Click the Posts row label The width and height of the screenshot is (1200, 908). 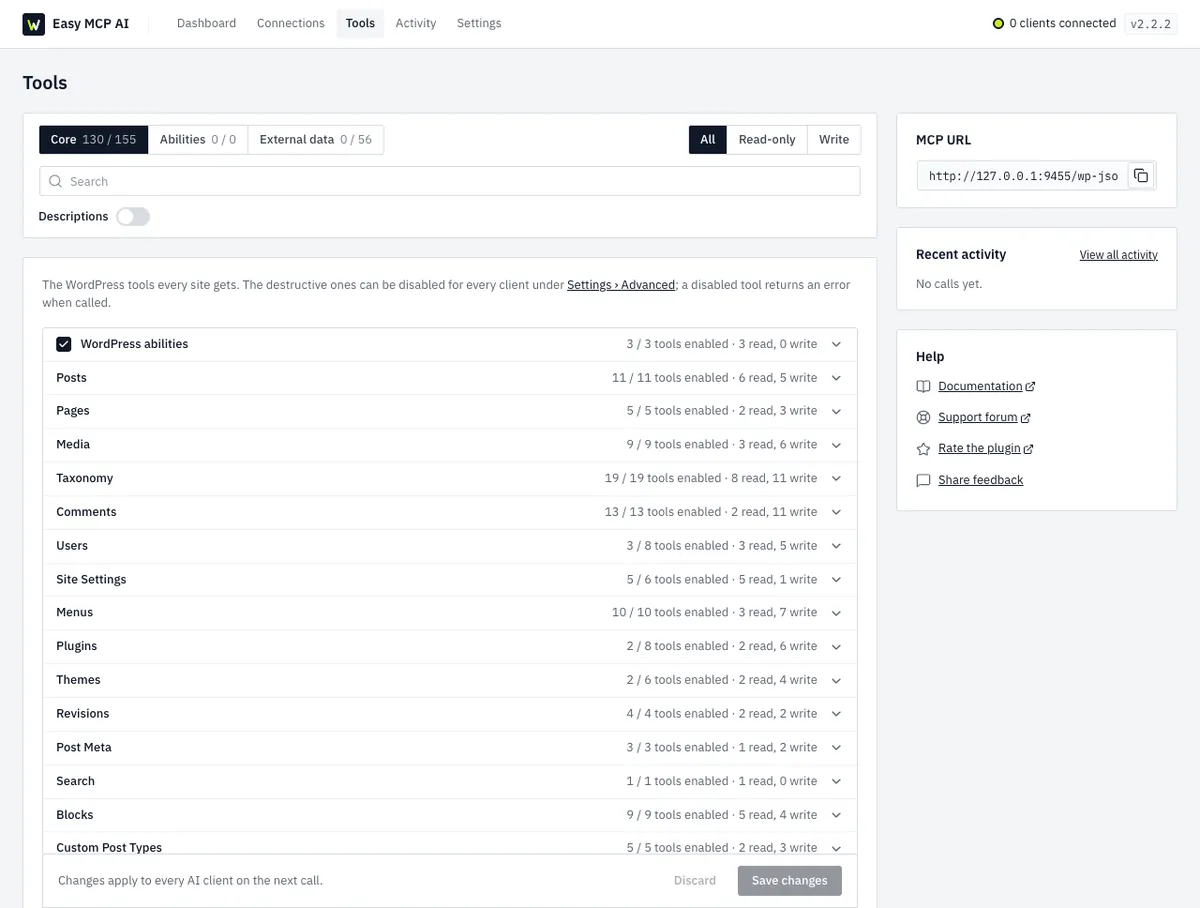pyautogui.click(x=71, y=378)
